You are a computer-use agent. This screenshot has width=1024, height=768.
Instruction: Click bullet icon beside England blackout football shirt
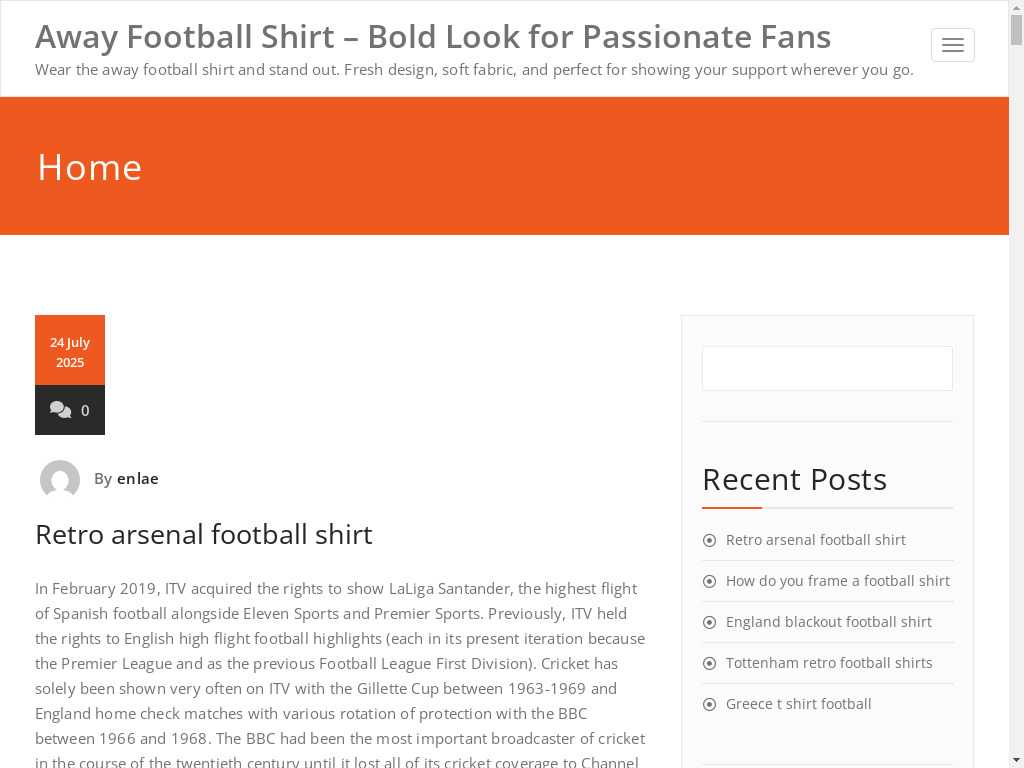click(710, 623)
